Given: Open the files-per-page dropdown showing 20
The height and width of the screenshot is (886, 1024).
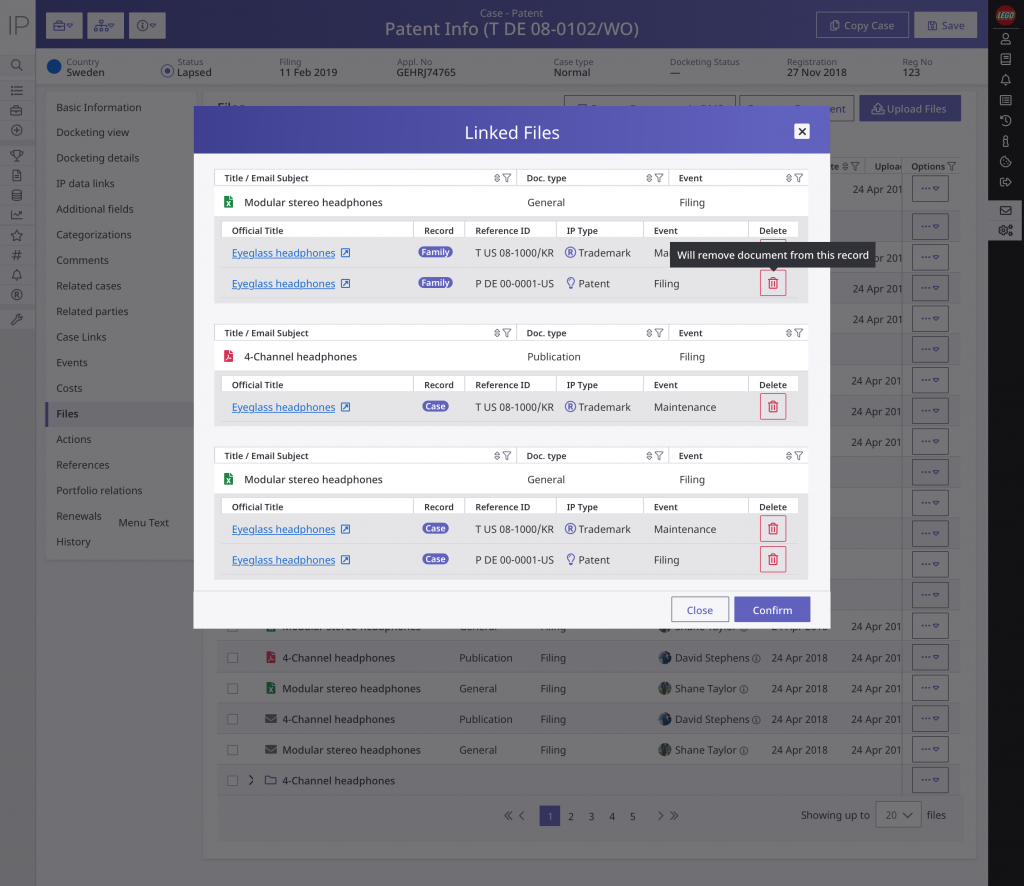Looking at the screenshot, I should tap(897, 815).
